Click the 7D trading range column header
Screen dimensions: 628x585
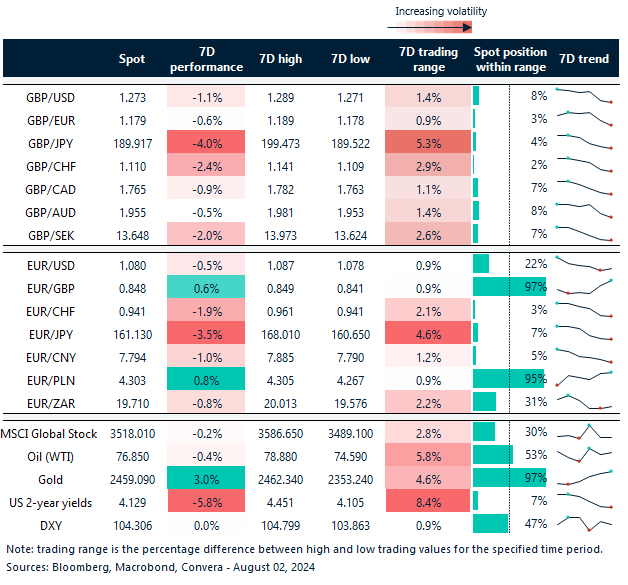[427, 59]
